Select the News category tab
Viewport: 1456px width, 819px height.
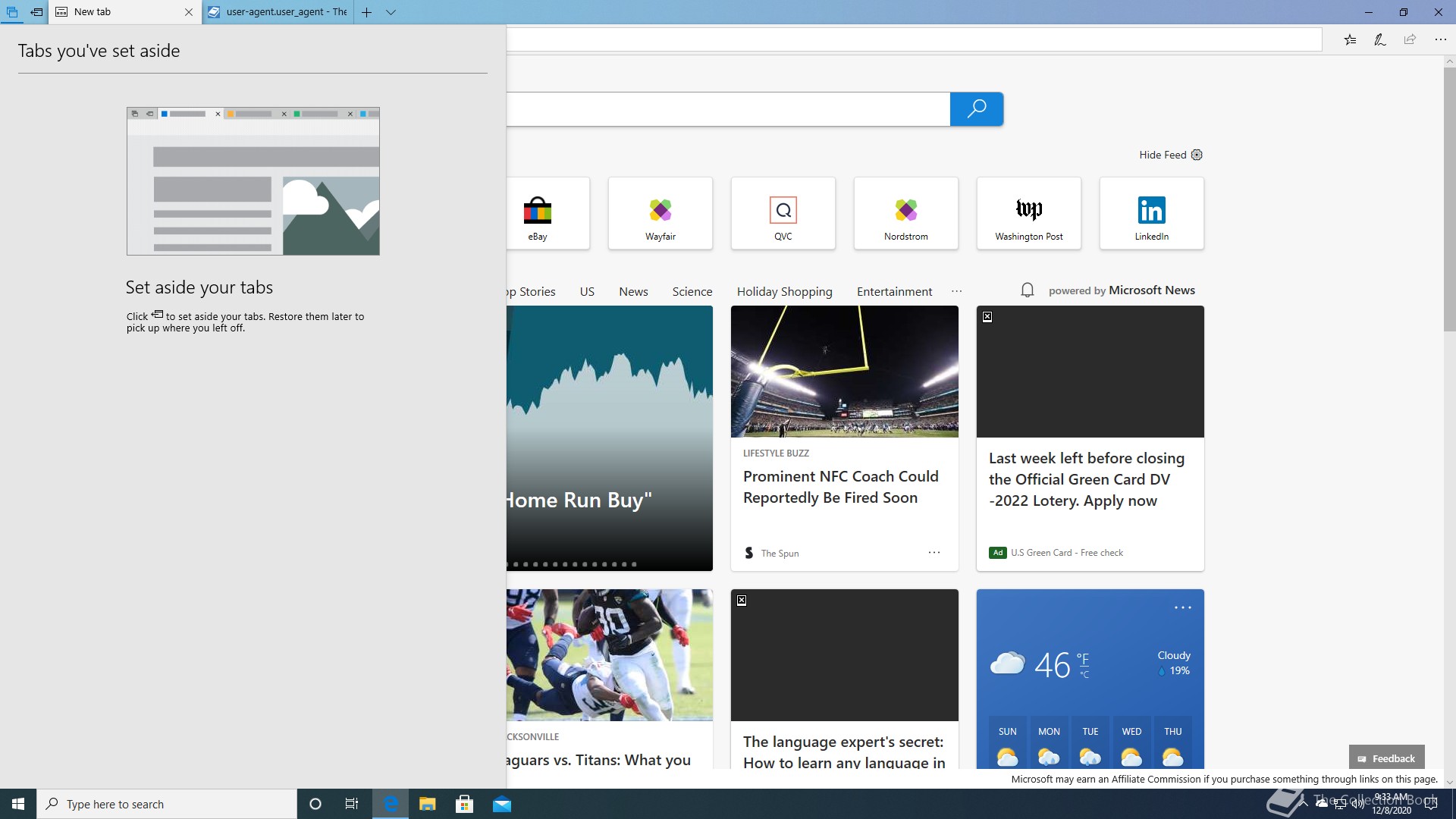click(633, 291)
